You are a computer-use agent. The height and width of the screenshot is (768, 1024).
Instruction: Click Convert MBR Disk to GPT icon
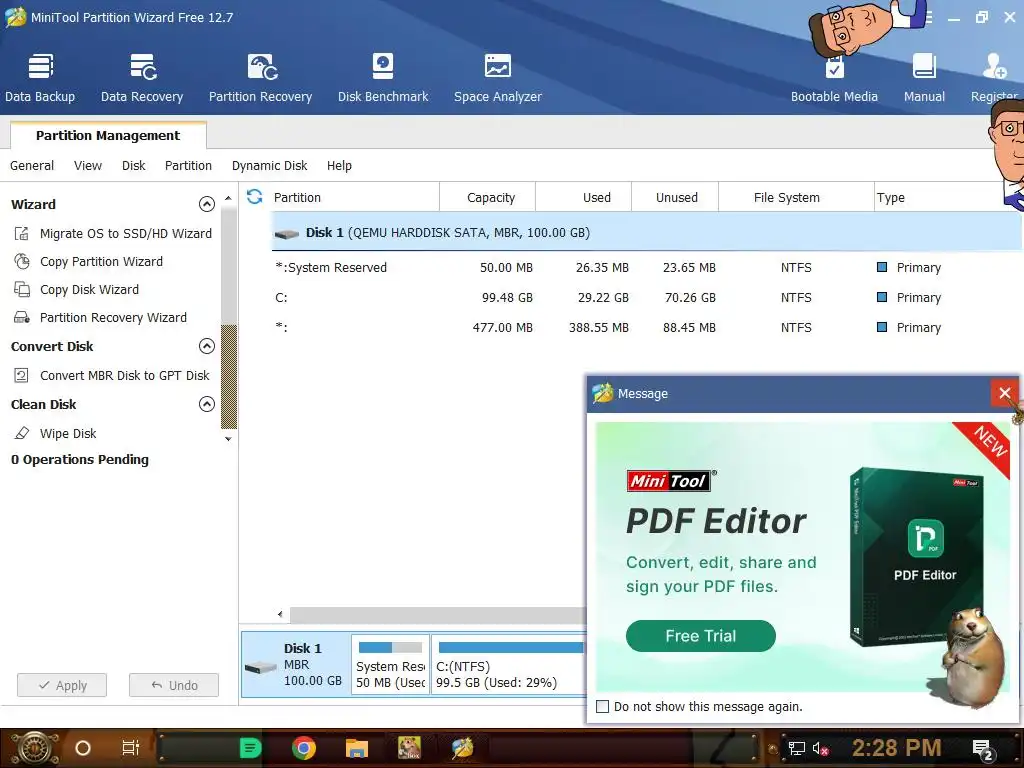22,376
